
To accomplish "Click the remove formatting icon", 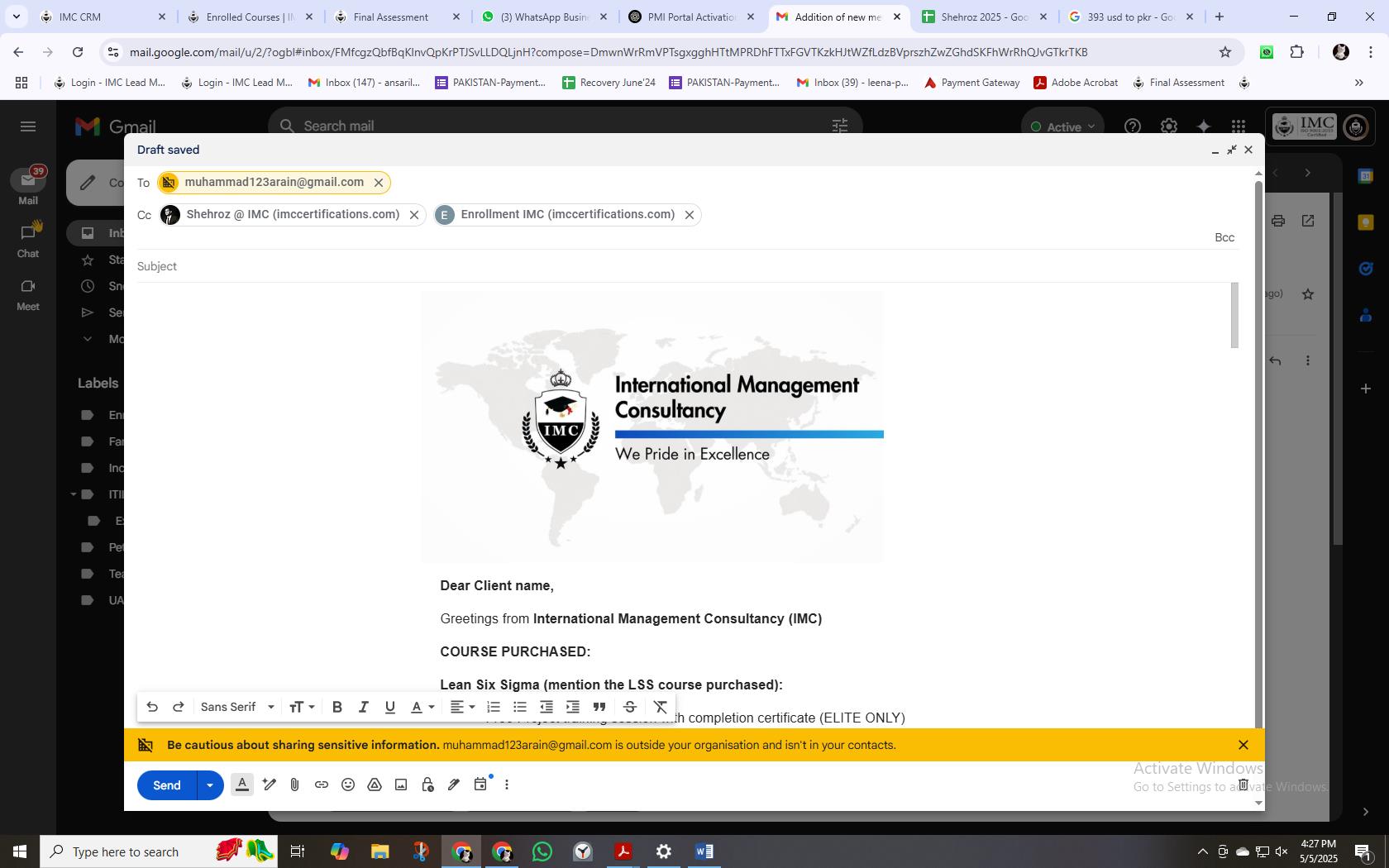I will click(x=661, y=707).
